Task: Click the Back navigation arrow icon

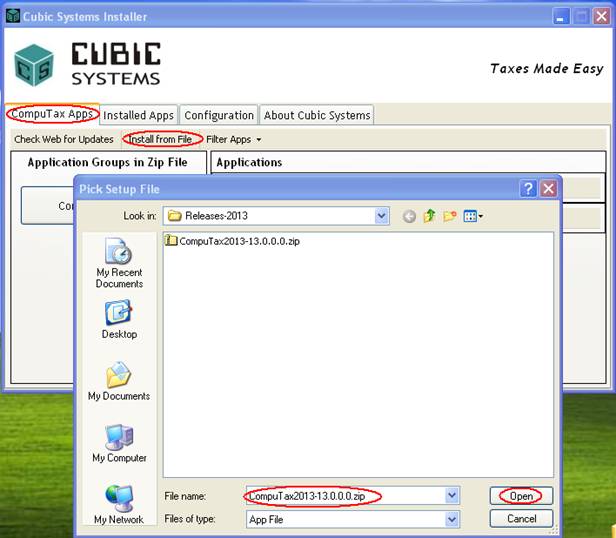Action: click(409, 216)
